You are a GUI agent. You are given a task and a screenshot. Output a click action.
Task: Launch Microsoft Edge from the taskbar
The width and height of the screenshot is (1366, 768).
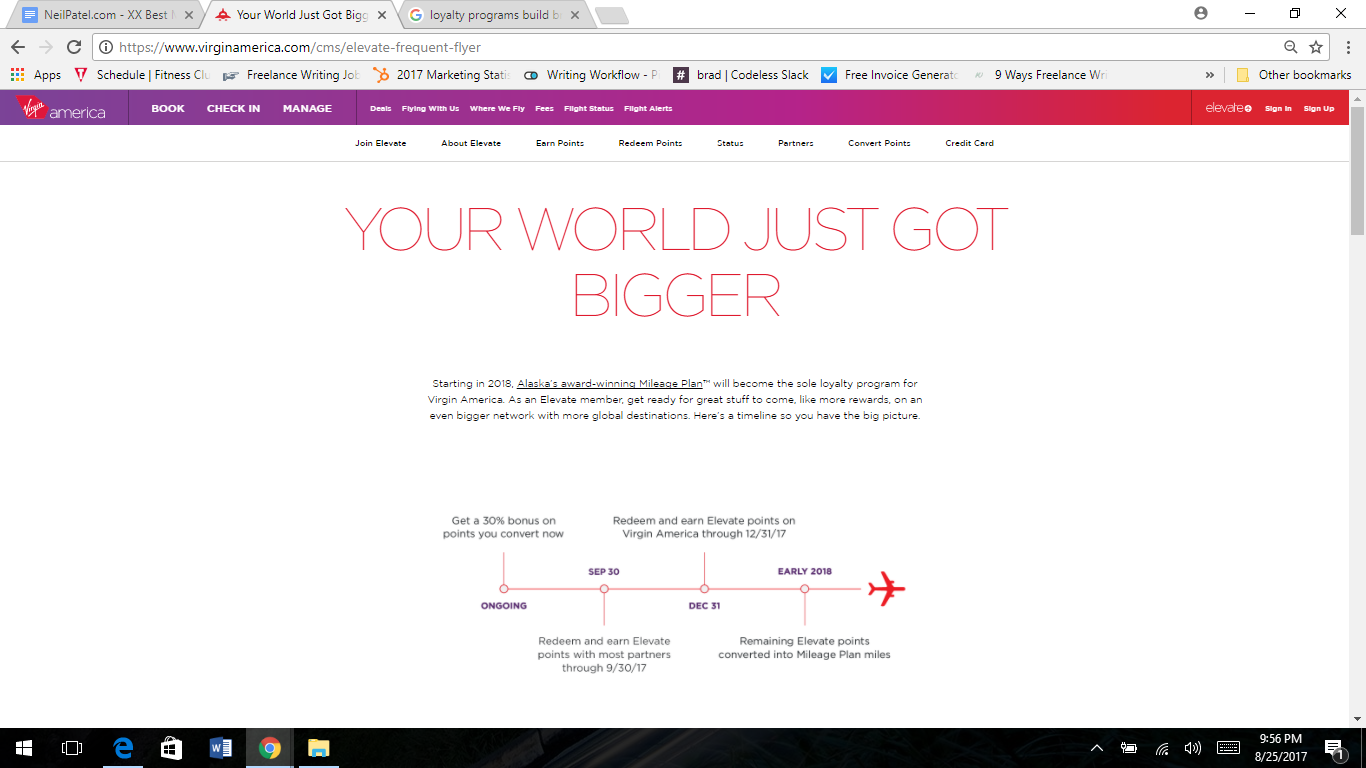pos(123,748)
